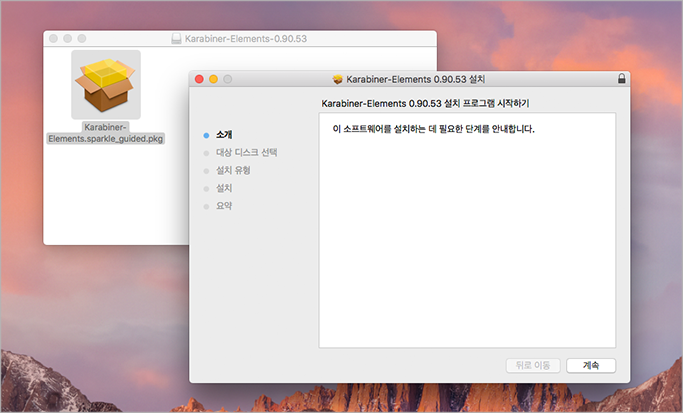683x413 pixels.
Task: Select the 설치 유형 step
Action: [x=233, y=170]
